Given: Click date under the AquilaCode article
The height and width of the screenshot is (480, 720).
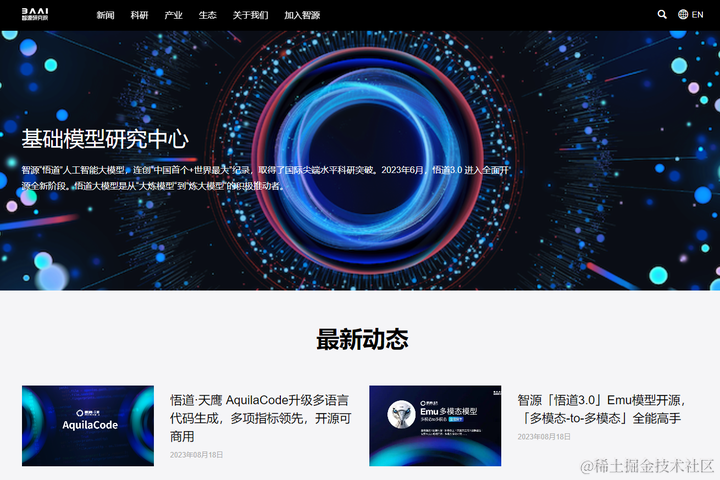Looking at the screenshot, I should point(196,455).
